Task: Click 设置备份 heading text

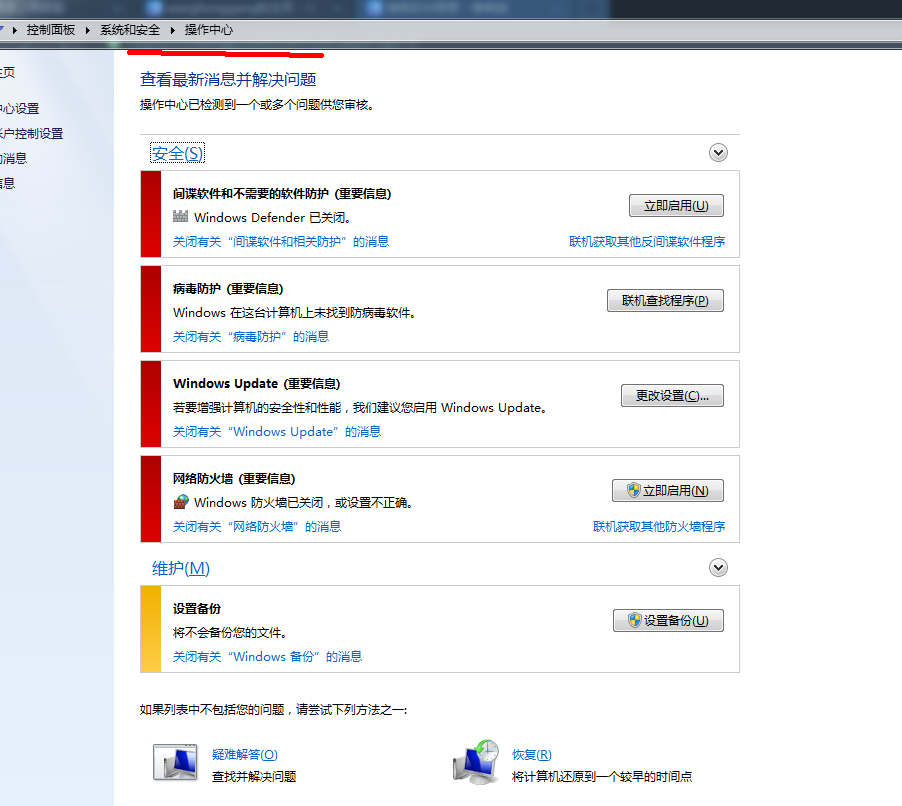Action: click(197, 609)
